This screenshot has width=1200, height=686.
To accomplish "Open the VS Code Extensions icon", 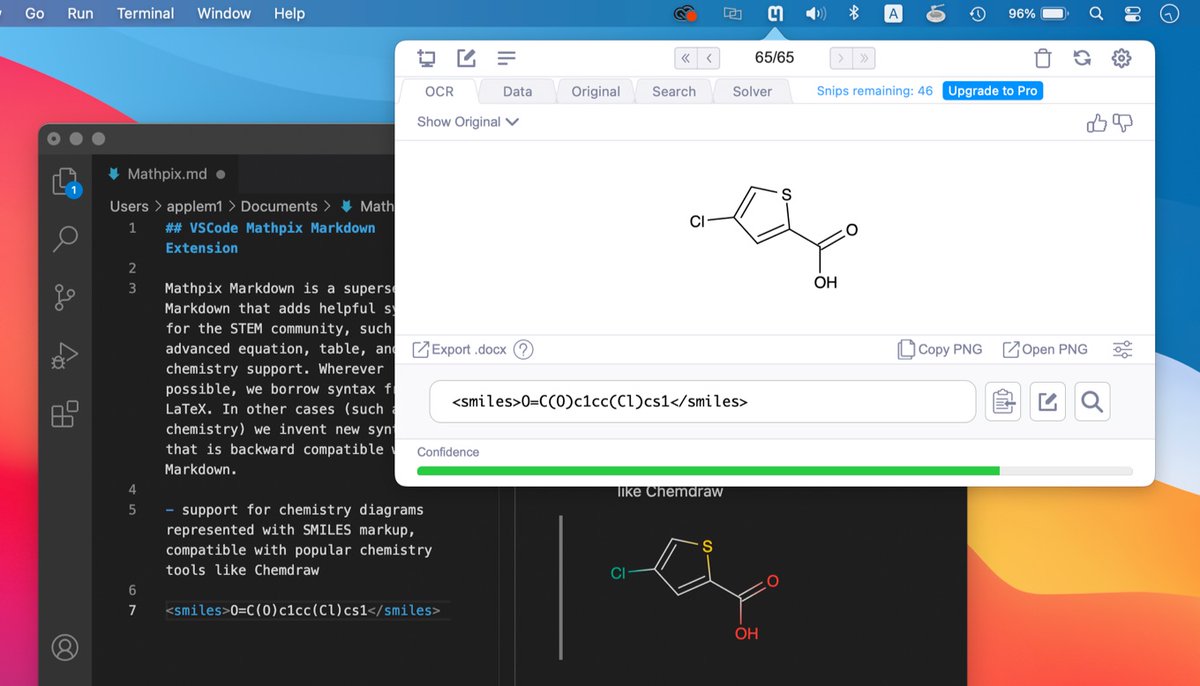I will pos(65,413).
